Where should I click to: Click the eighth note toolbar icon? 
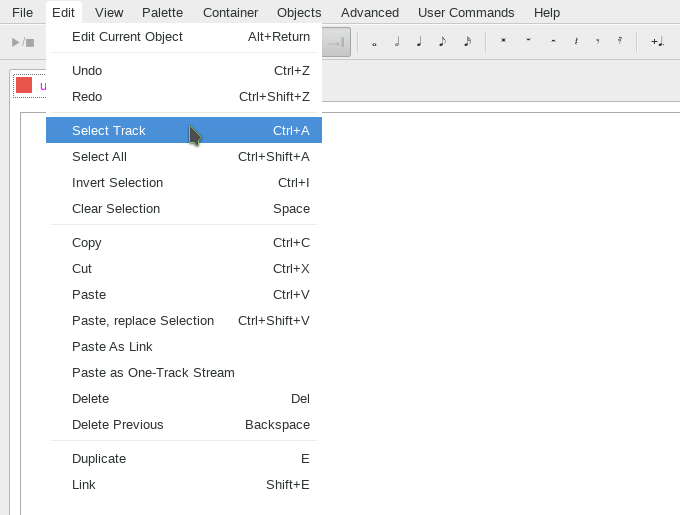[442, 42]
